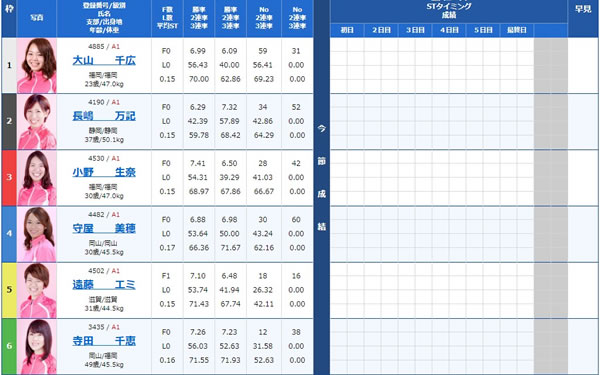Click the 最終日 column header
The image size is (600, 375).
517,30
